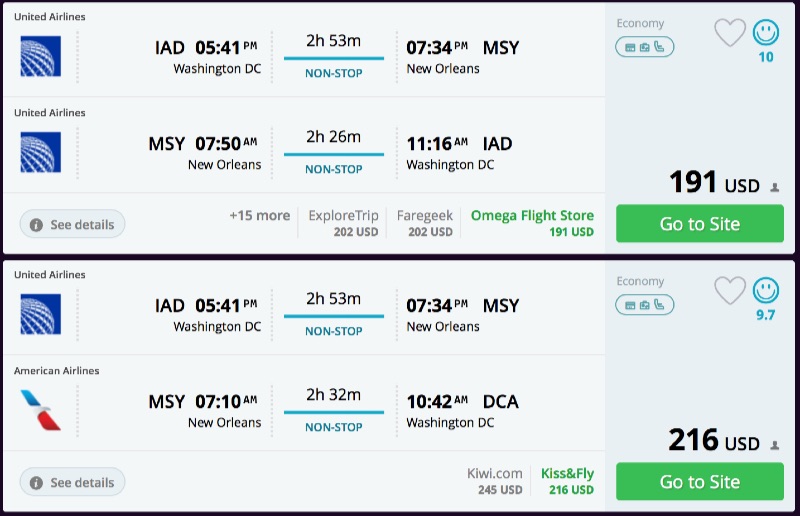Click the smiley rating 9.7 icon
The height and width of the screenshot is (516, 800).
click(766, 291)
